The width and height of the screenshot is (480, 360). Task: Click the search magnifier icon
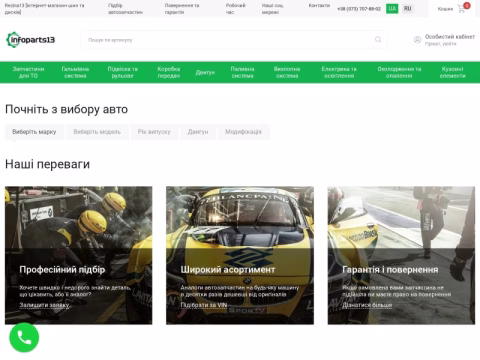pyautogui.click(x=378, y=40)
